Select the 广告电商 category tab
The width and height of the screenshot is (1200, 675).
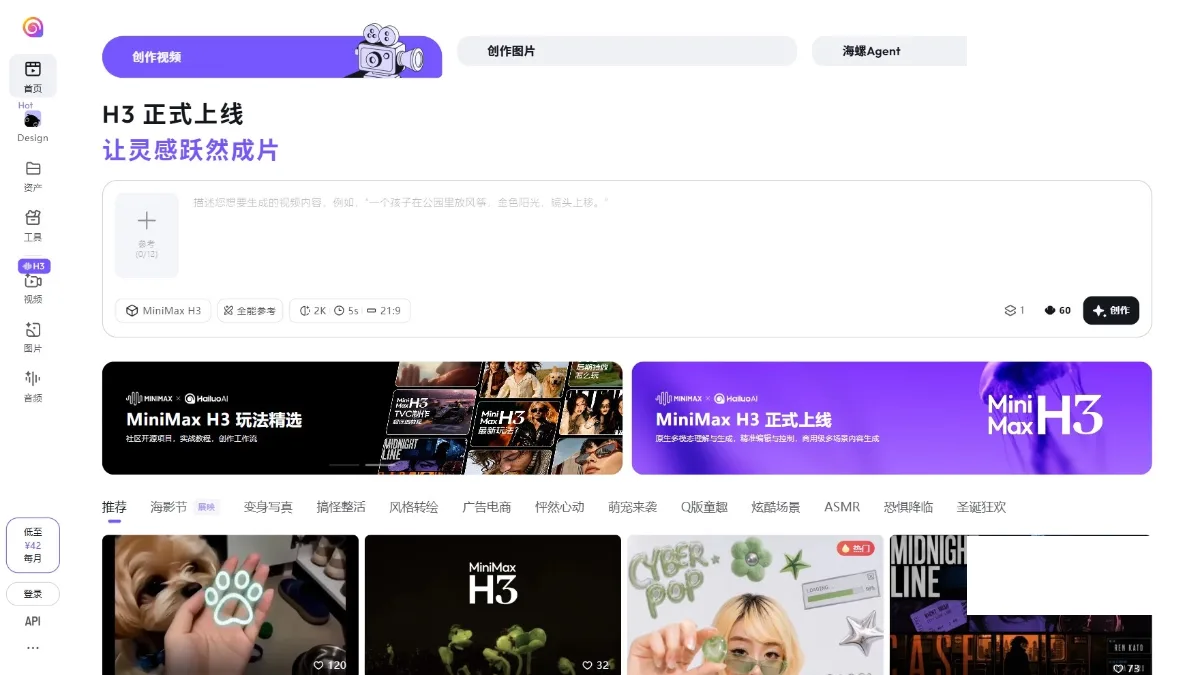(486, 507)
